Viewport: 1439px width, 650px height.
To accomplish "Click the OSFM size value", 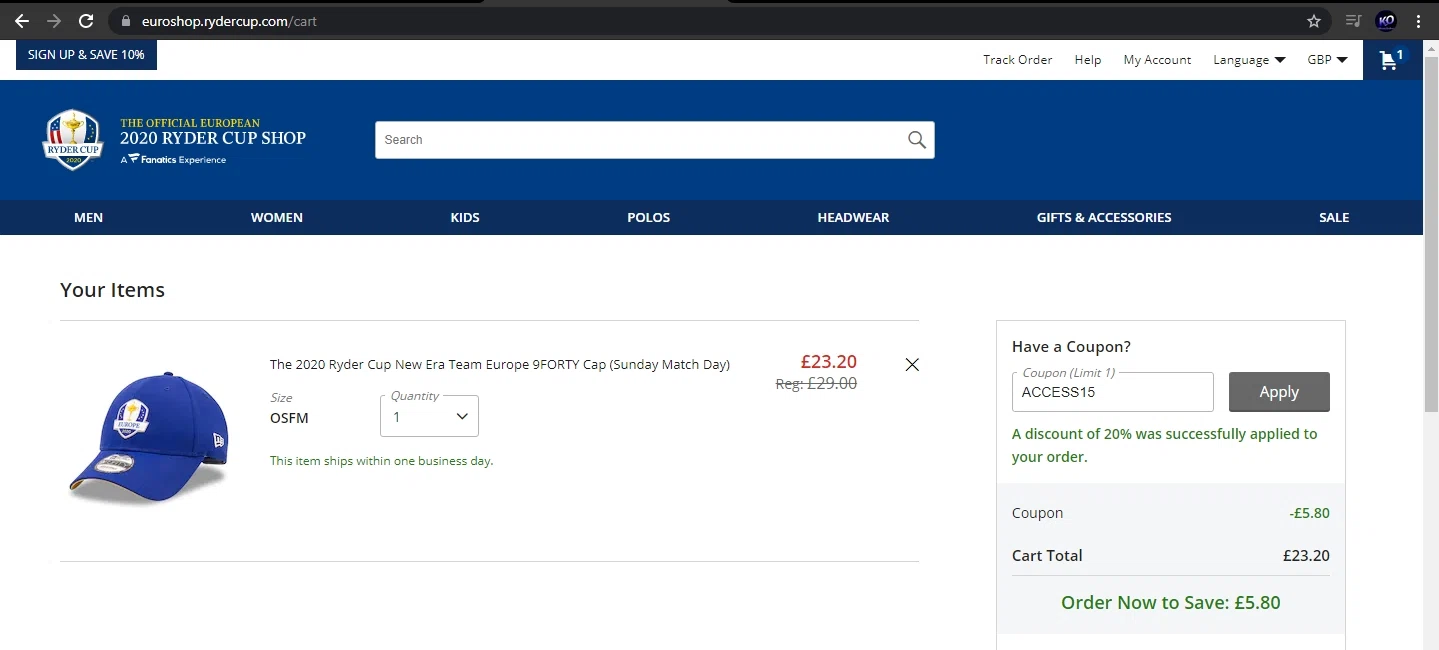I will point(289,418).
